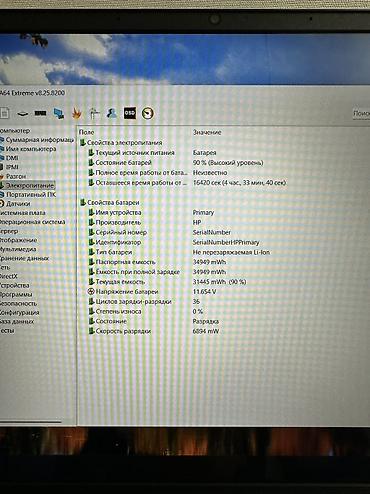Expand the Программы category
370x494 pixels.
(16, 294)
